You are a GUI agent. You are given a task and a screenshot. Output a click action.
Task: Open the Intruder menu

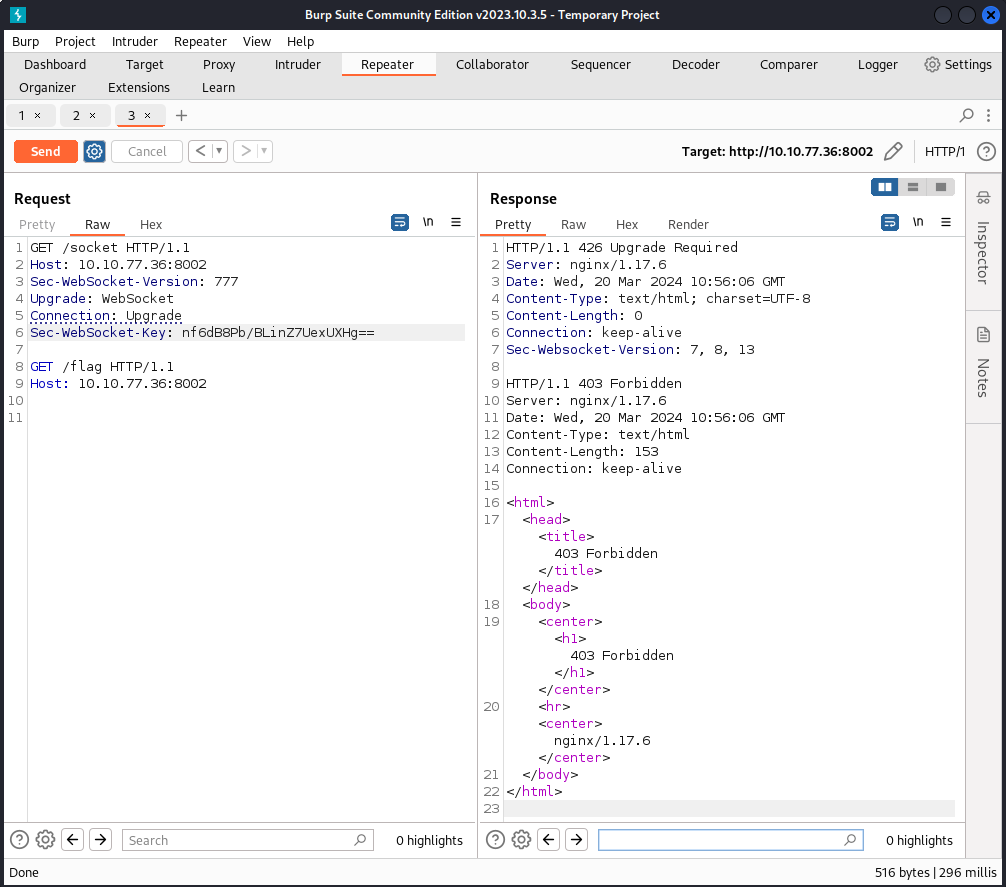point(135,42)
